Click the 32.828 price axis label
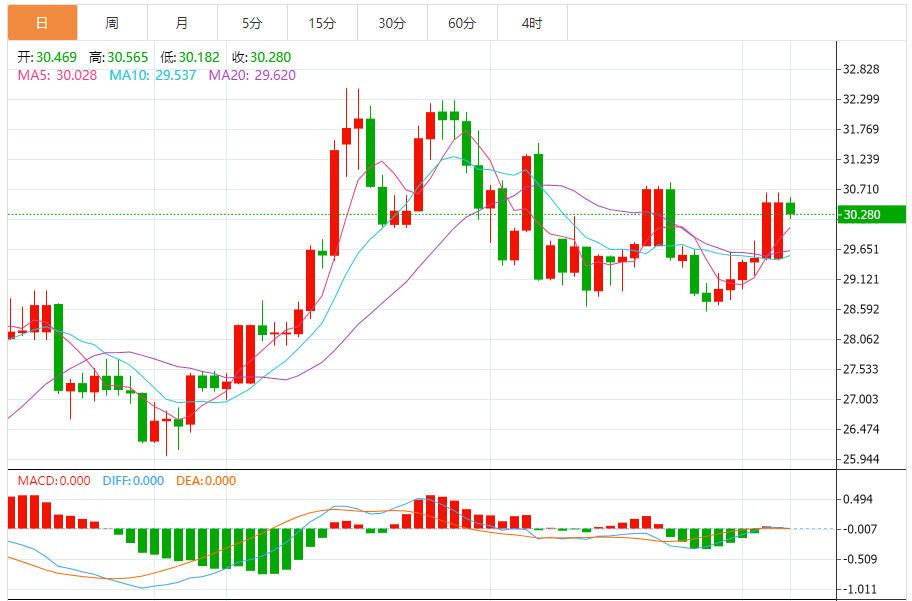Screen dimensions: 912x601 pos(861,69)
